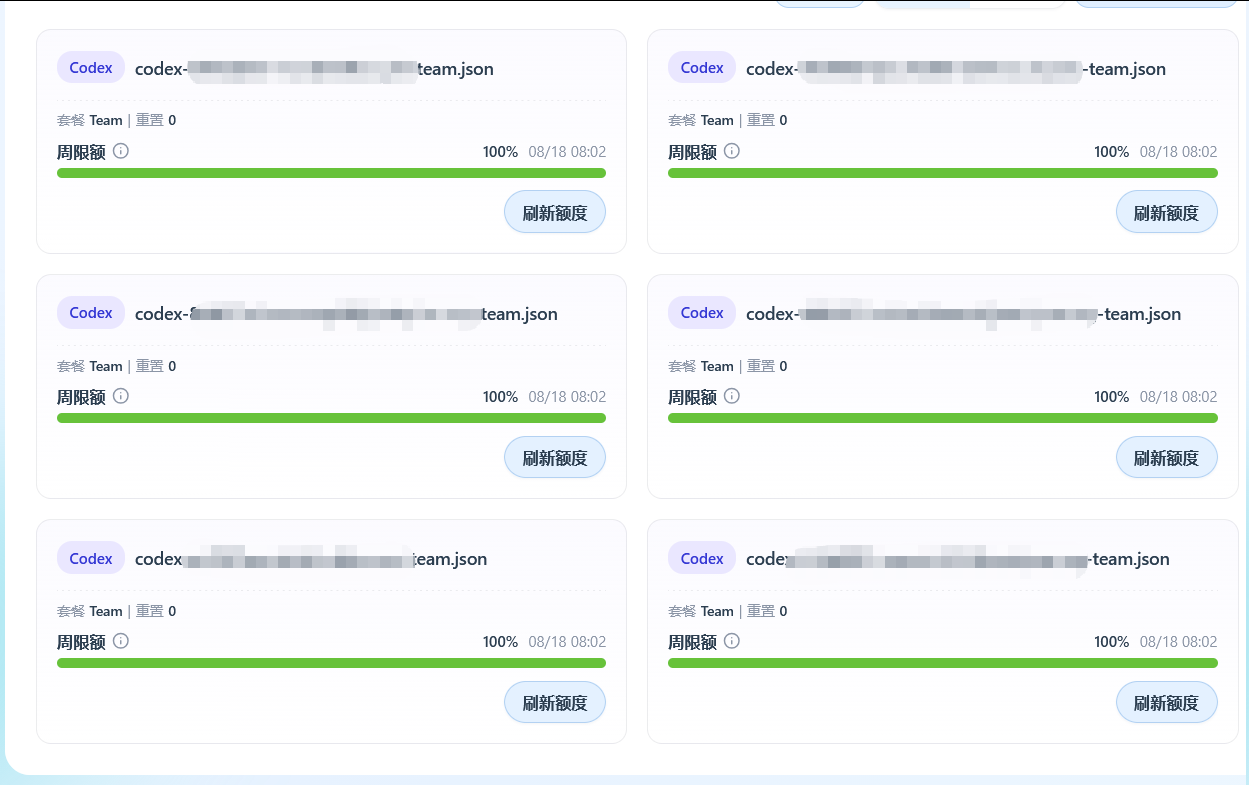Click the 周限额 info icon in middle-left card
The height and width of the screenshot is (785, 1249).
[121, 396]
